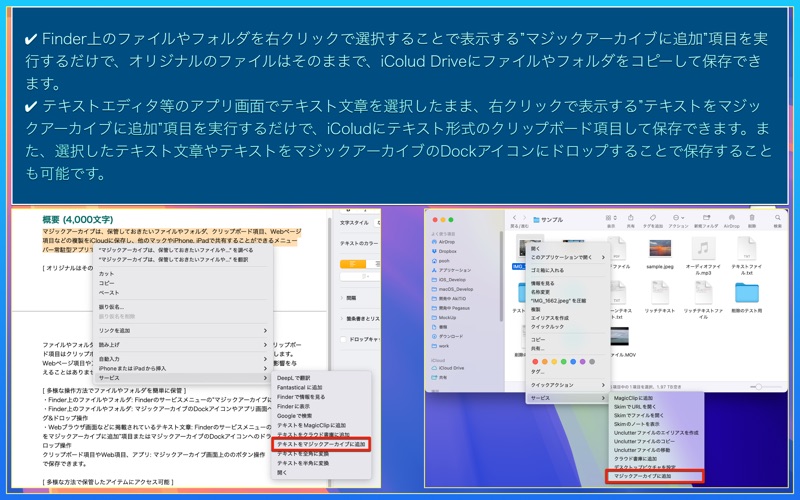Screen dimensions: 800x500
Task: Choose 情報を見る in the context menu
Action: pyautogui.click(x=567, y=283)
